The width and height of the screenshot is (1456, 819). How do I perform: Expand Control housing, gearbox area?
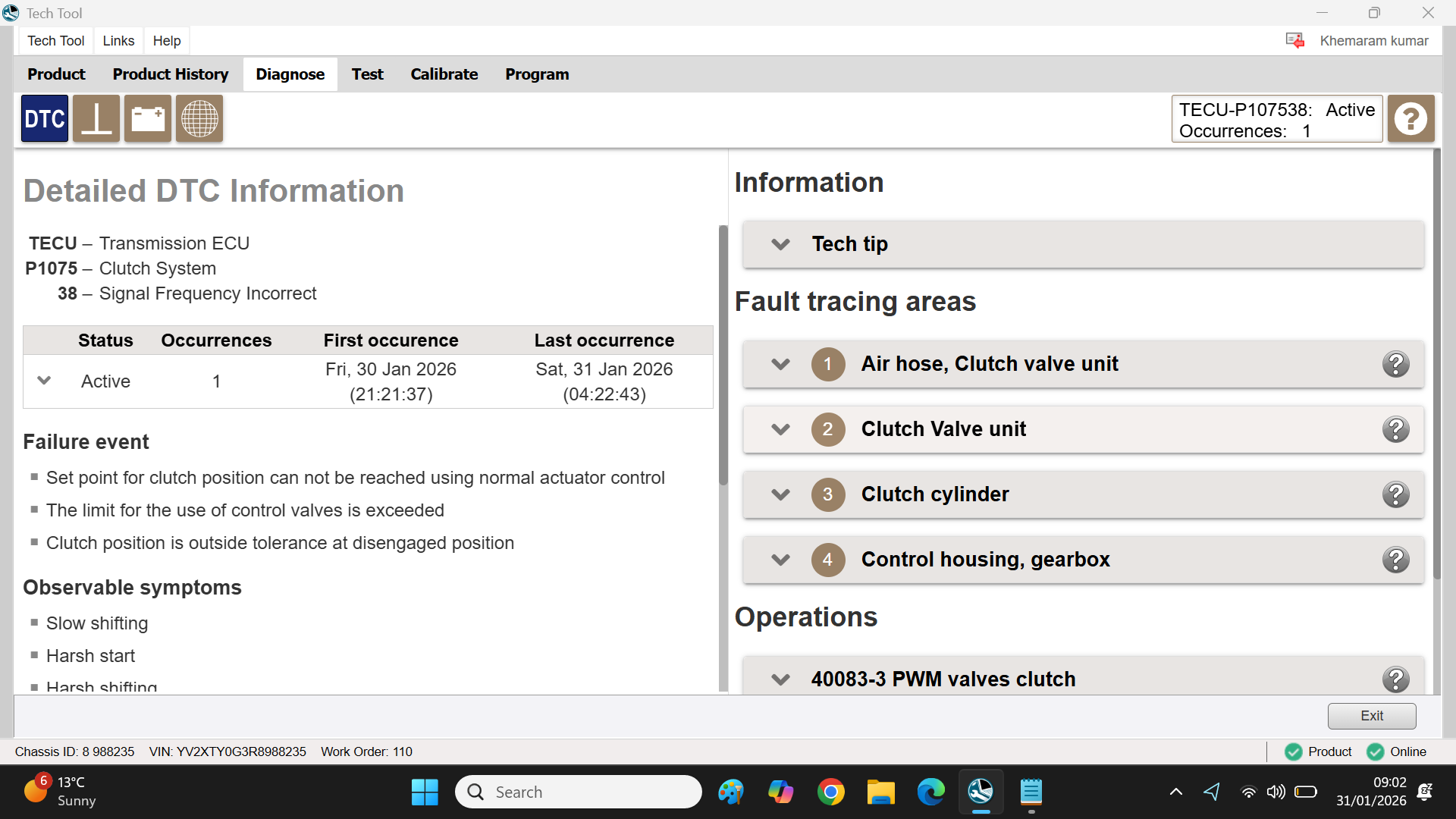click(x=780, y=560)
